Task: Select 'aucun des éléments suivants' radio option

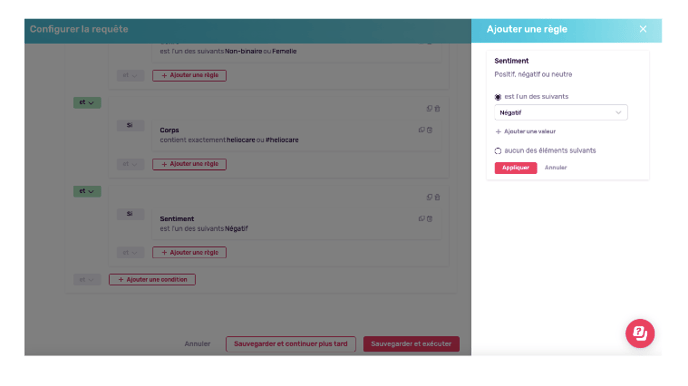Action: [x=498, y=151]
